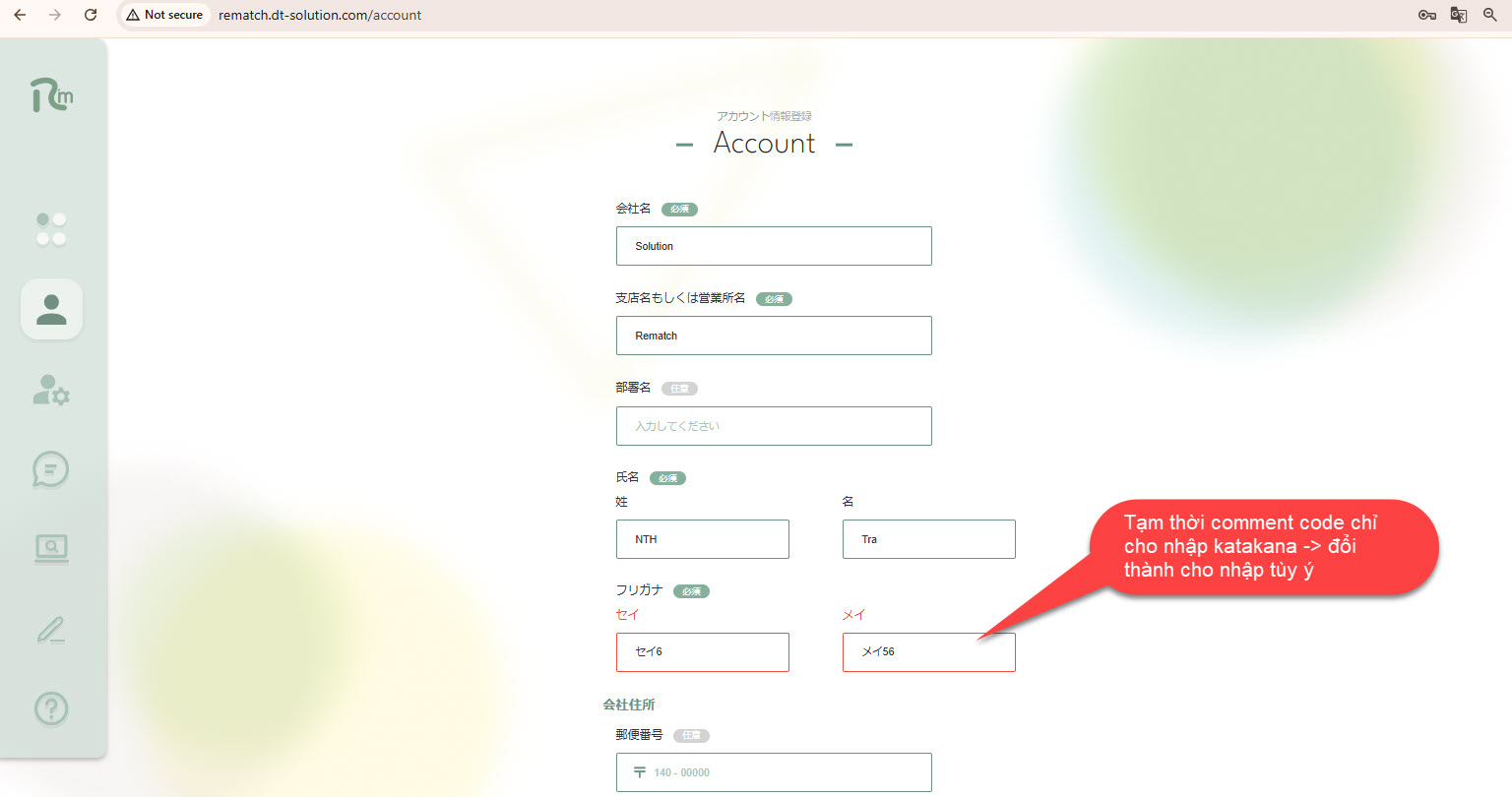Click the zoom magnifier icon

(x=1490, y=15)
